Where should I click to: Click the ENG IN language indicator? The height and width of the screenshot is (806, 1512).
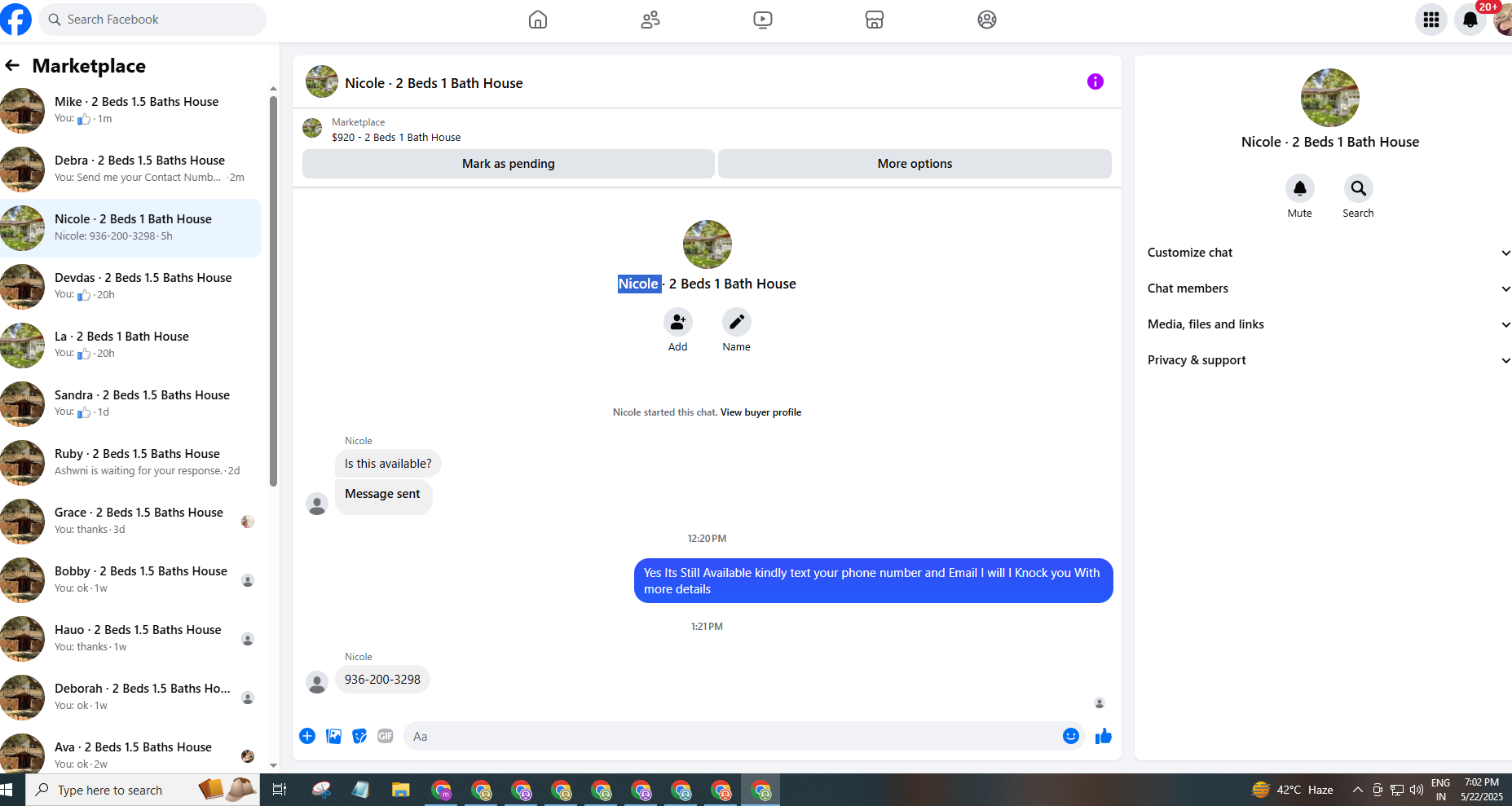(1440, 790)
